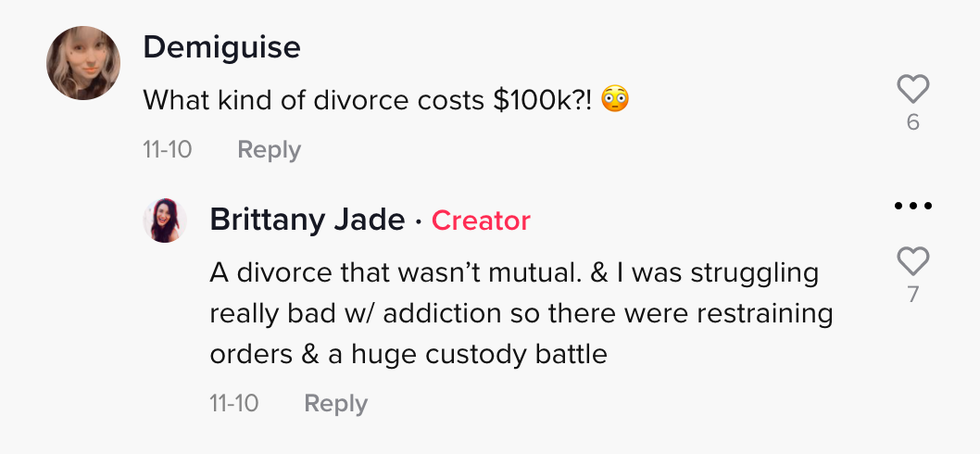Like Brittany Jade's reply with the heart
Image resolution: width=980 pixels, height=454 pixels.
[x=913, y=262]
